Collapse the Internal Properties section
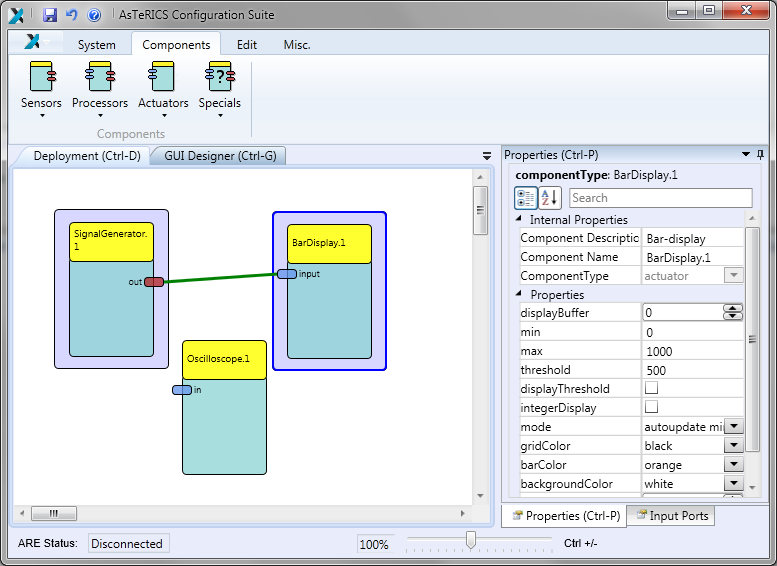 519,219
